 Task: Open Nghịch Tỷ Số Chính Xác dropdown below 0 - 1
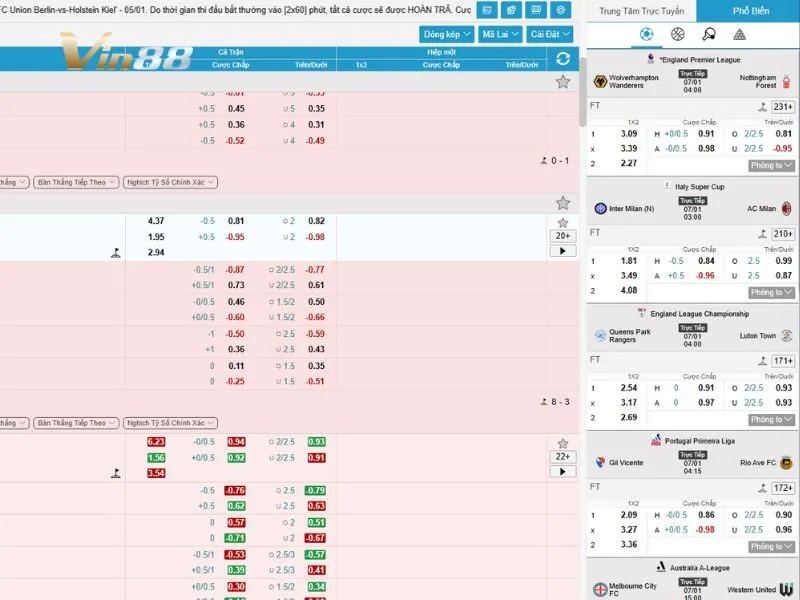[x=170, y=182]
